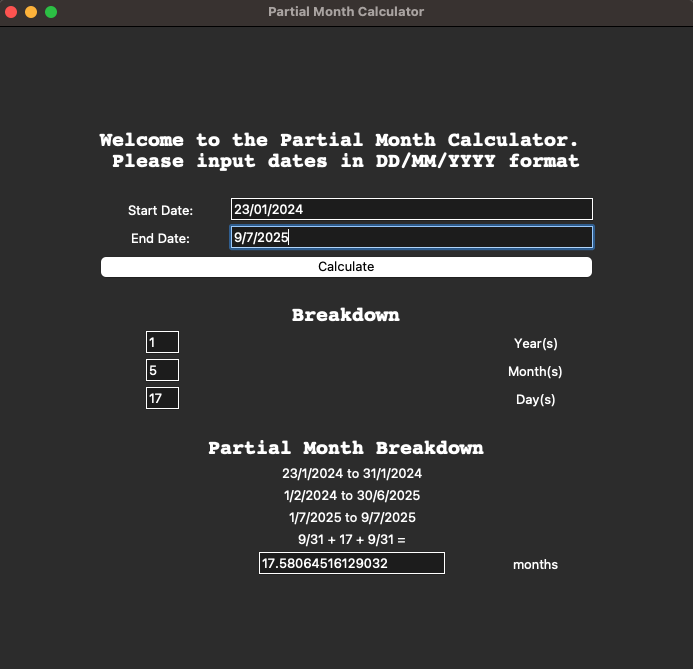Image resolution: width=693 pixels, height=669 pixels.
Task: Click the "1/7/2025 to 9/7/2025" range line
Action: click(x=351, y=517)
